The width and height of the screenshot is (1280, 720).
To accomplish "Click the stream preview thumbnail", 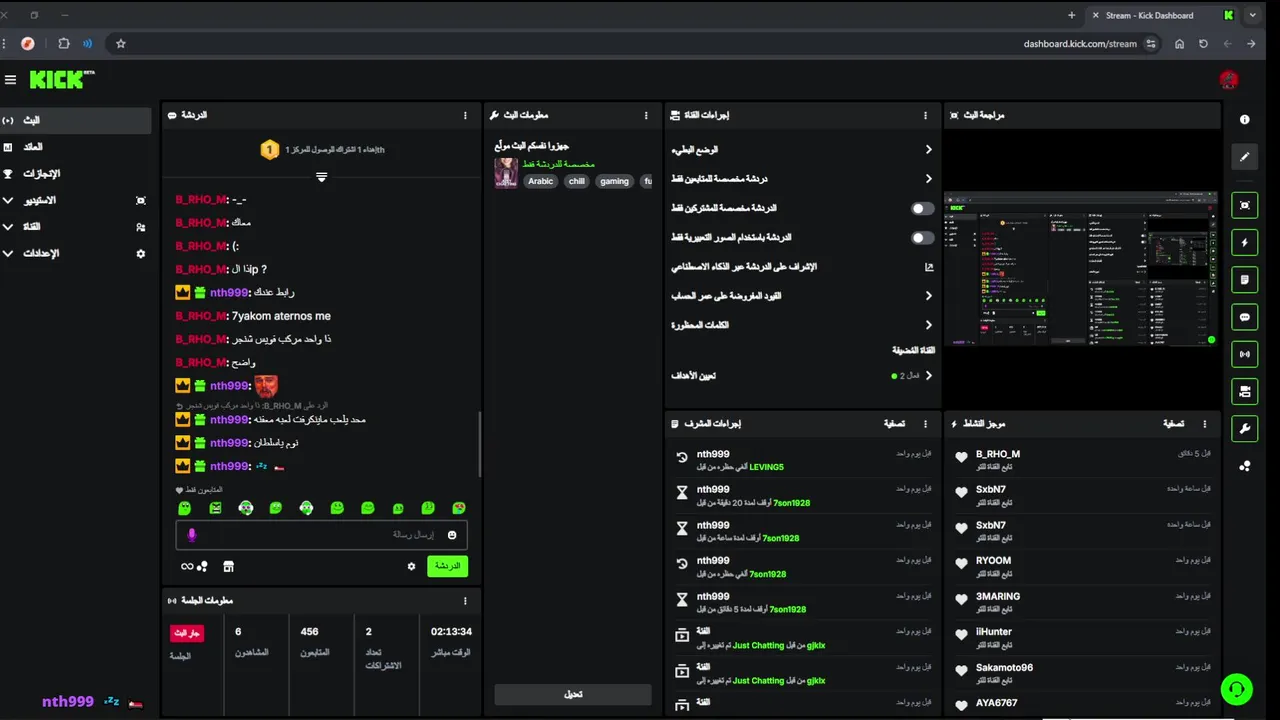I will pos(1081,268).
